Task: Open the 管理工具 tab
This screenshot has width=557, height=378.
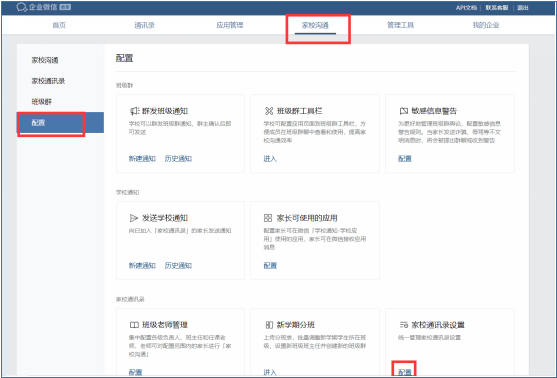Action: pyautogui.click(x=400, y=25)
